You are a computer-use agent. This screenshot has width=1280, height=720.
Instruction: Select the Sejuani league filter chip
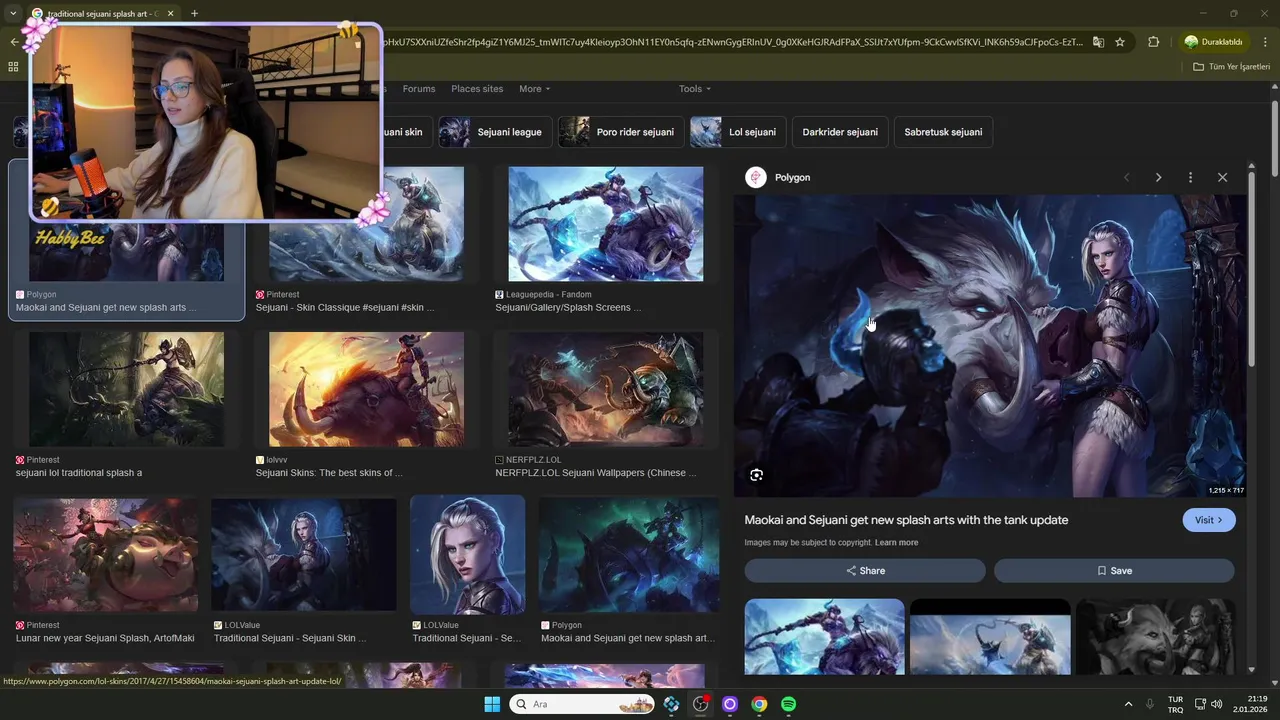point(494,132)
